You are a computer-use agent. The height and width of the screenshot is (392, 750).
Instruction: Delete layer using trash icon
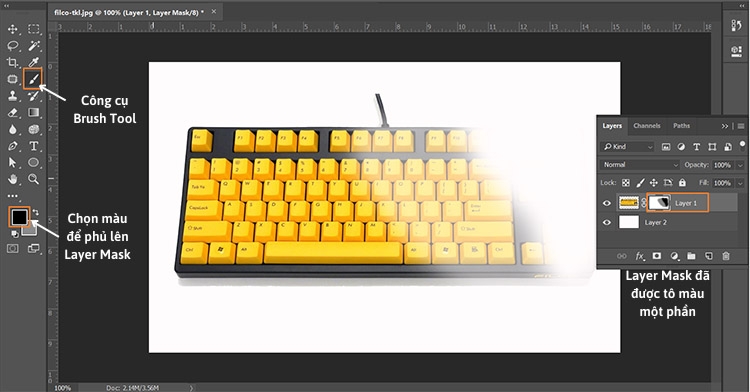tap(726, 256)
